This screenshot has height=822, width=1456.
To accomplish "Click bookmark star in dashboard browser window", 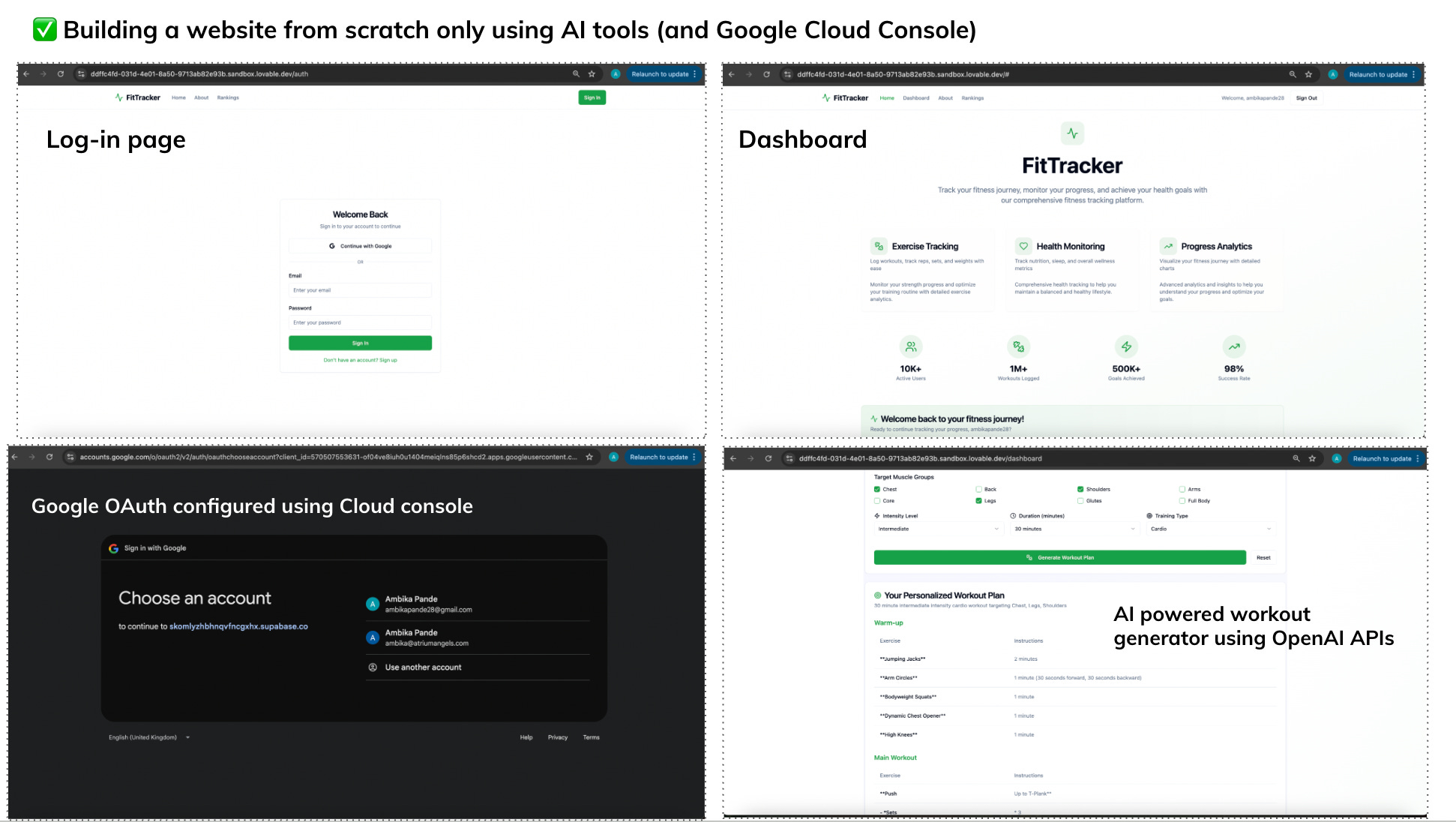I will pos(1308,74).
